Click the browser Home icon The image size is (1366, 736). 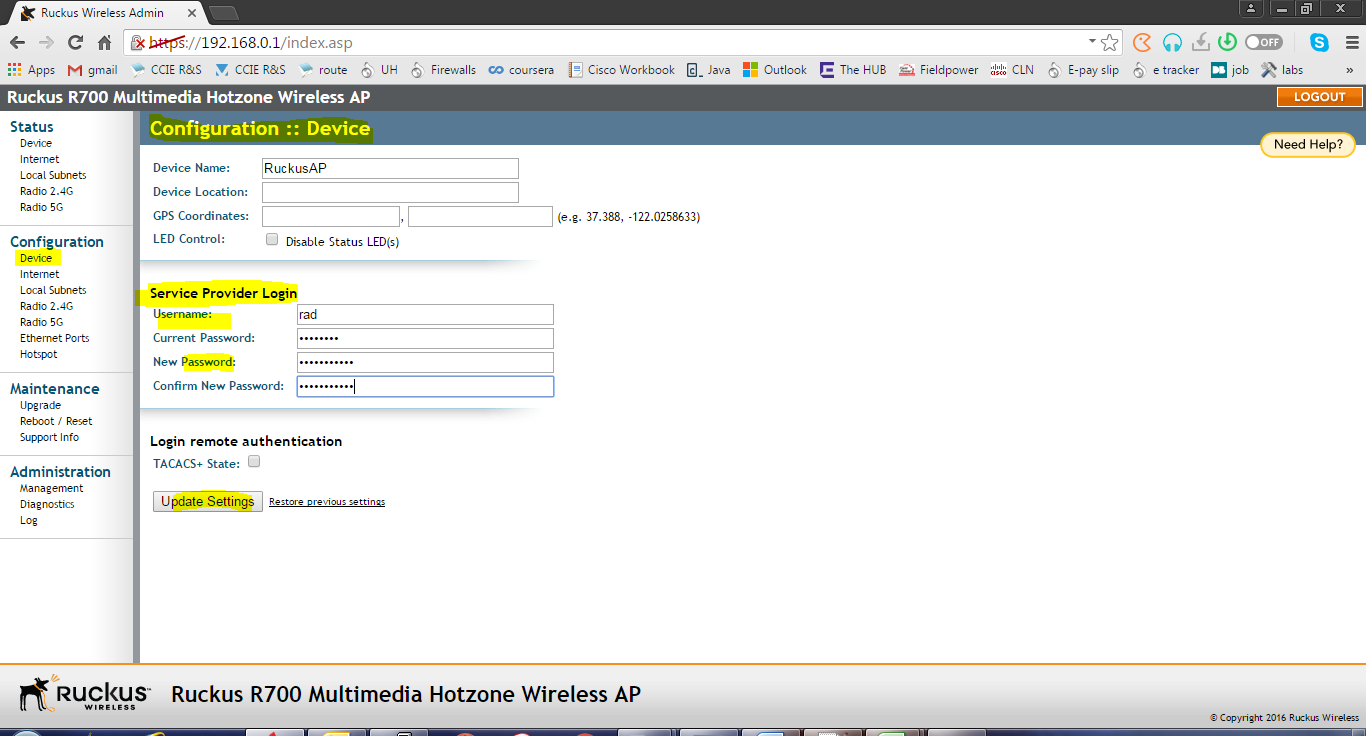(103, 42)
